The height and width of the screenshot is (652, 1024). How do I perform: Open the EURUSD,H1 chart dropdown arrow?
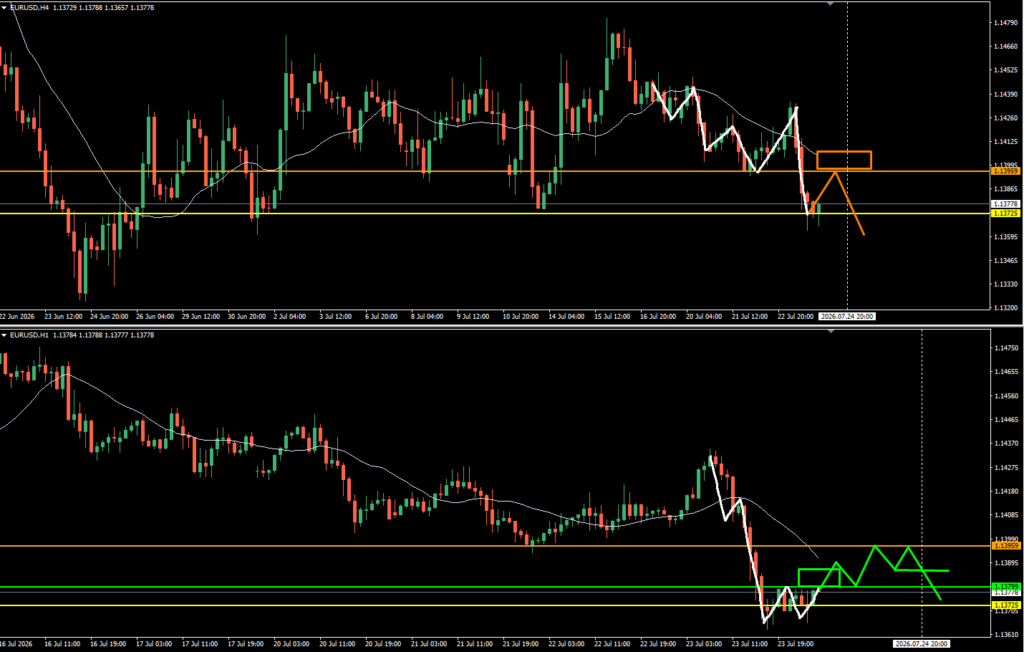tap(5, 335)
